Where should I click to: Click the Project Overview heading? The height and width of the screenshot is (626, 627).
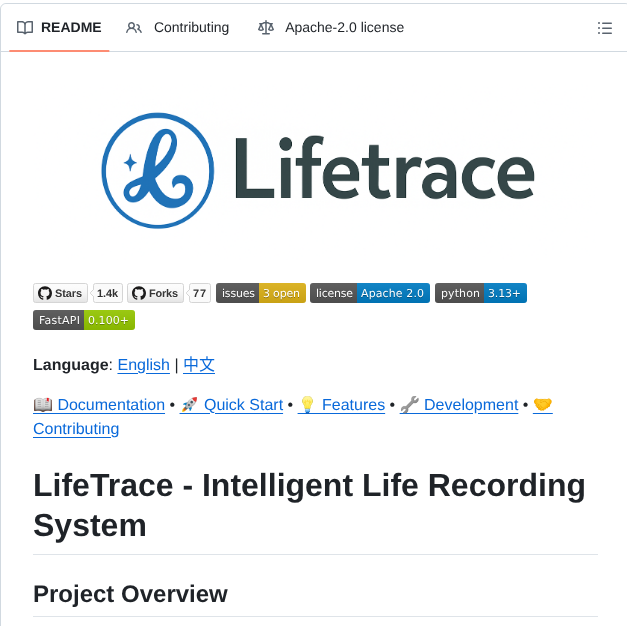click(x=130, y=594)
